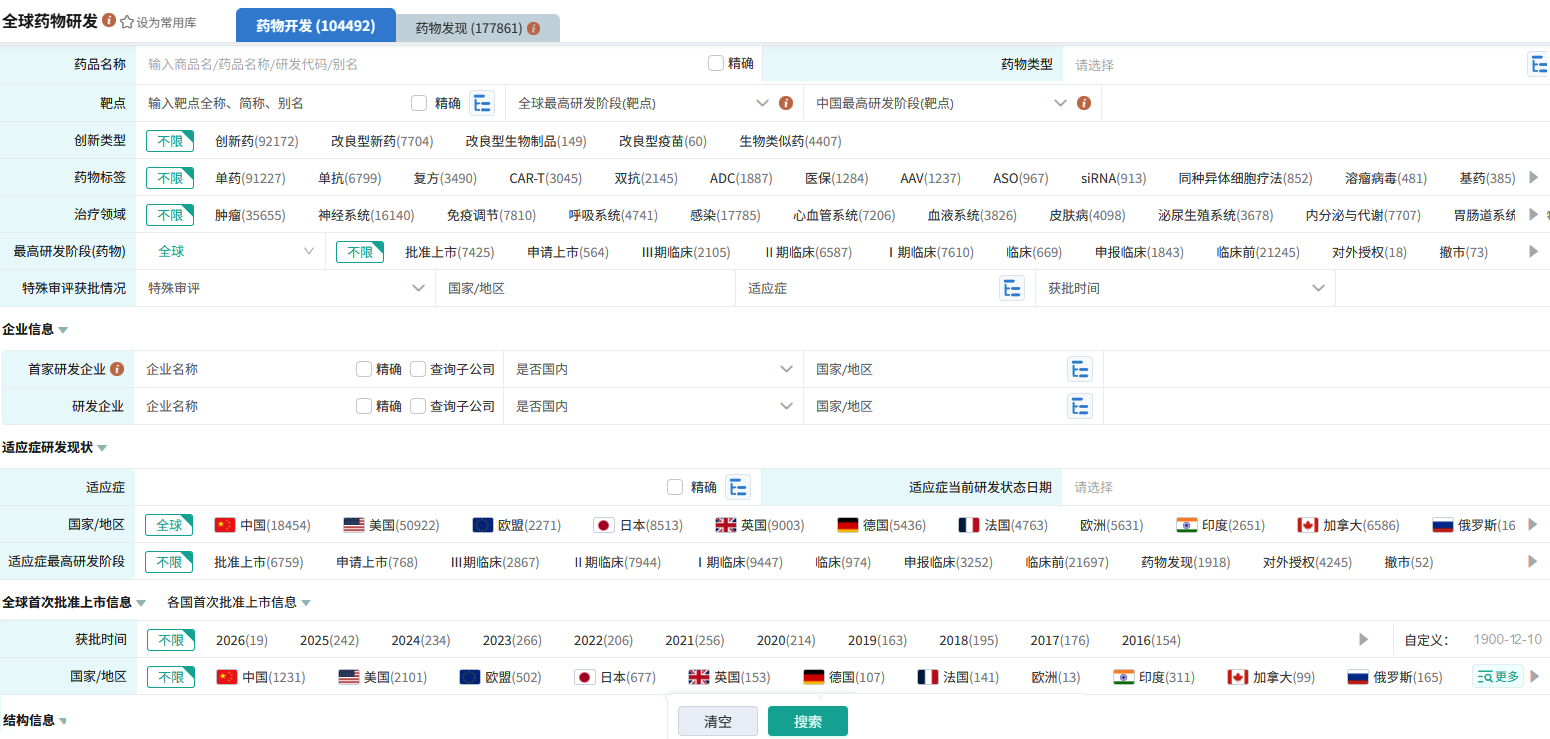Image resolution: width=1550 pixels, height=739 pixels.
Task: Collapse the 企业信息 section
Action: pos(63,330)
